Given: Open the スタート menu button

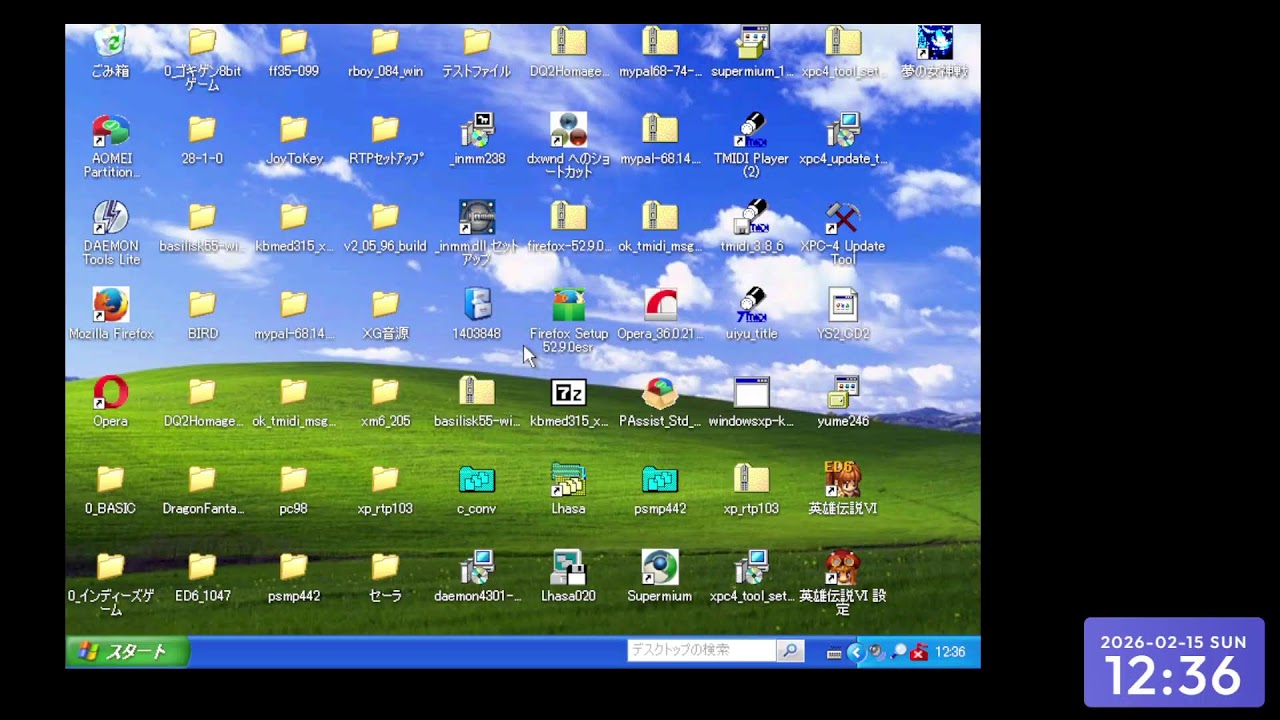Looking at the screenshot, I should click(127, 652).
